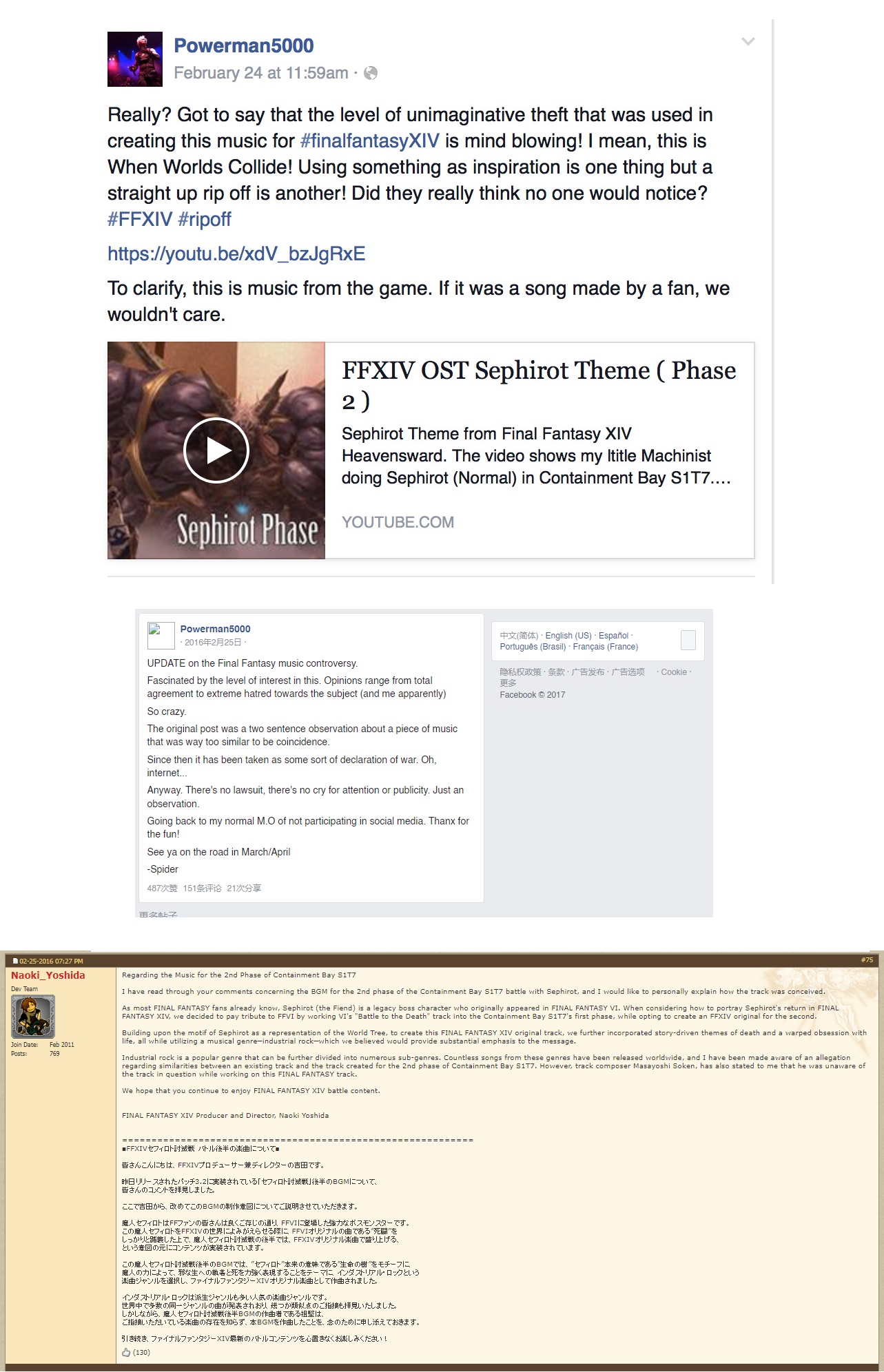Switch language to Português (Brasil)
This screenshot has width=884, height=1372.
533,647
